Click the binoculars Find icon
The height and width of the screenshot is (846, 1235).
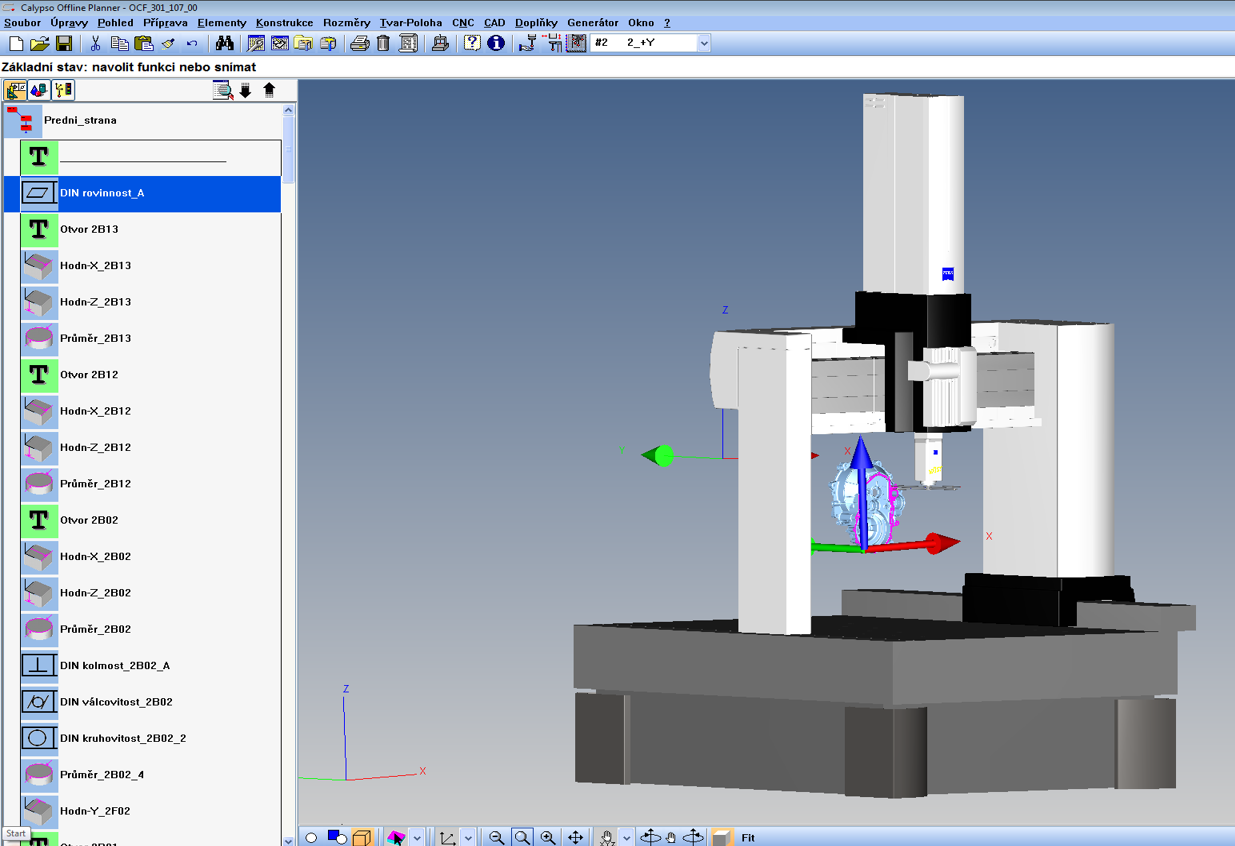click(x=225, y=43)
